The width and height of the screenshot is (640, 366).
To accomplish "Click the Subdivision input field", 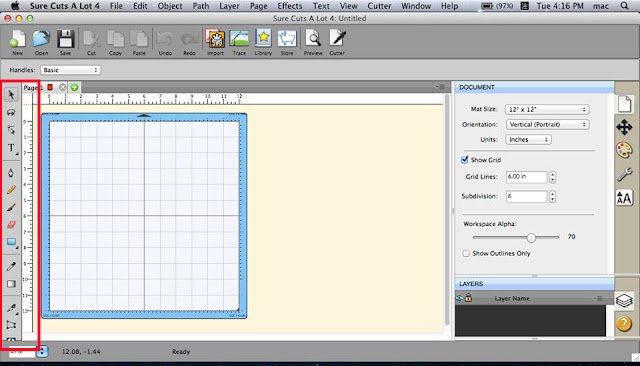I will click(526, 196).
